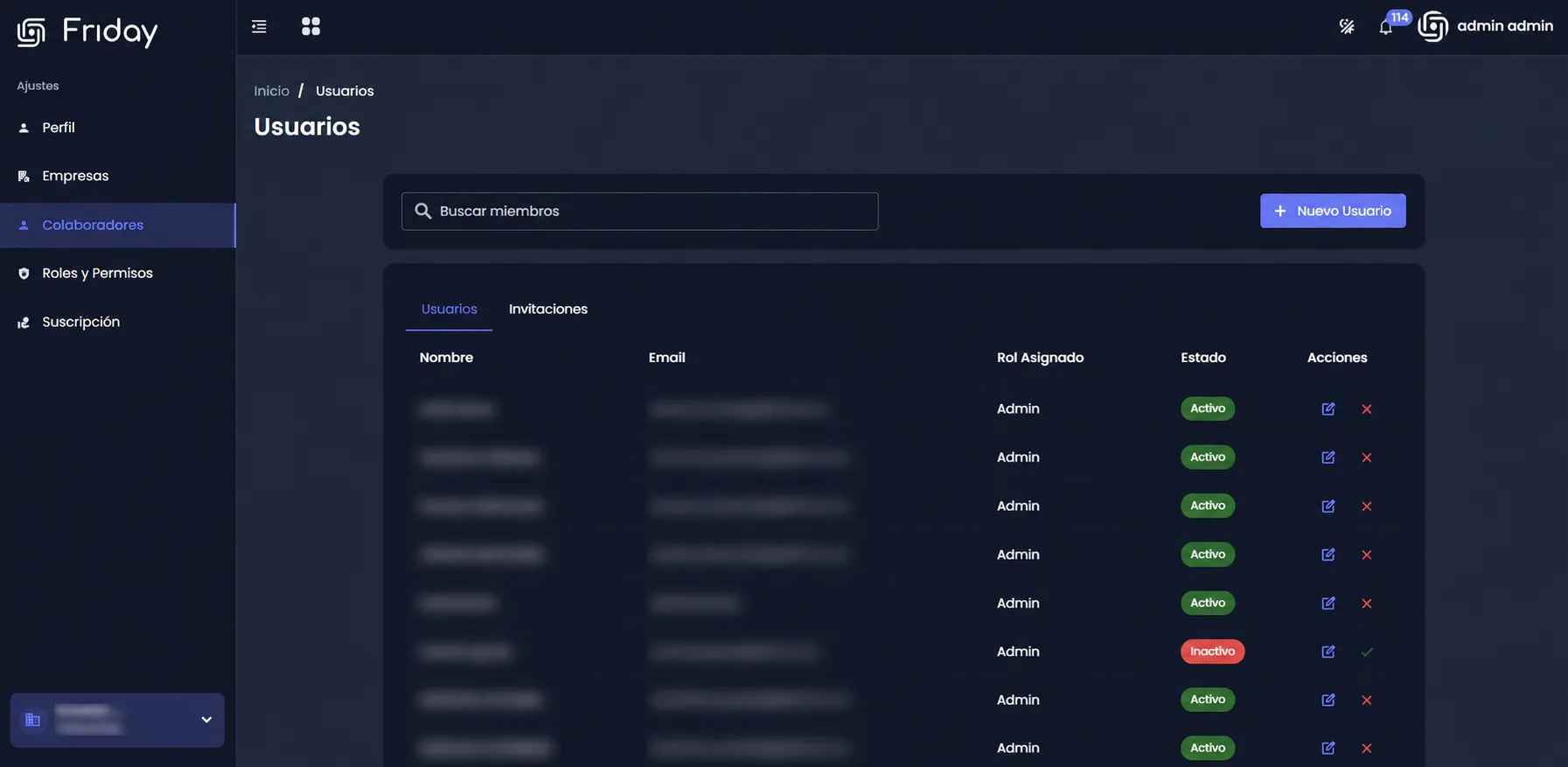Click the Email column header

pyautogui.click(x=666, y=358)
